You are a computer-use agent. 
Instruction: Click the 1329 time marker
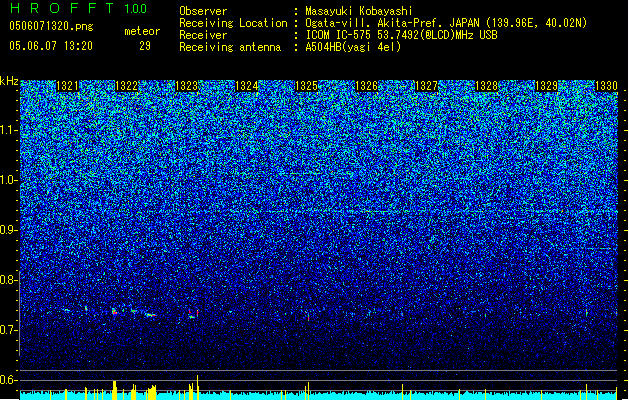tap(546, 86)
